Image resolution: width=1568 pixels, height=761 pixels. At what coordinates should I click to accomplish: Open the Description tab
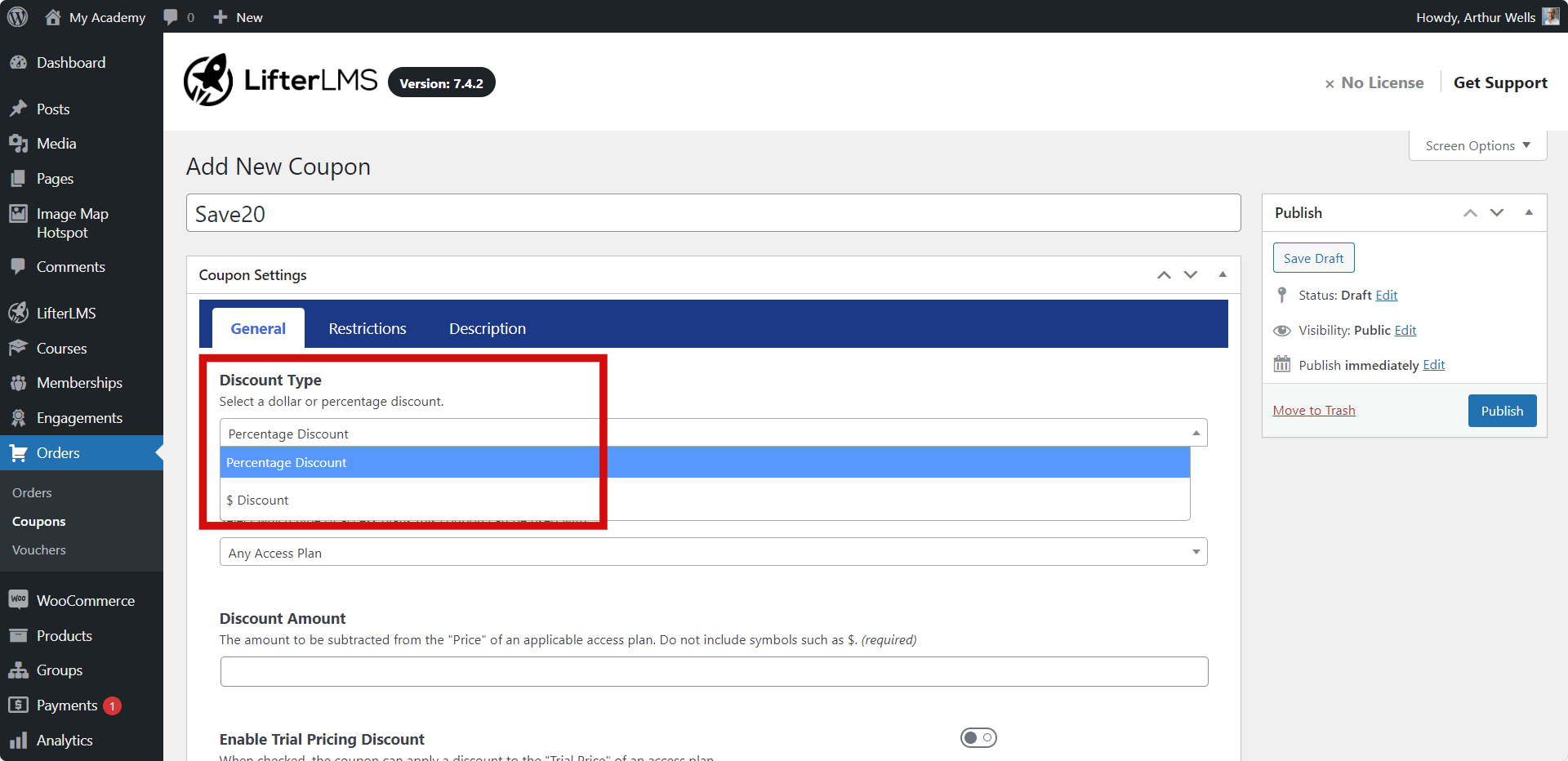[488, 328]
